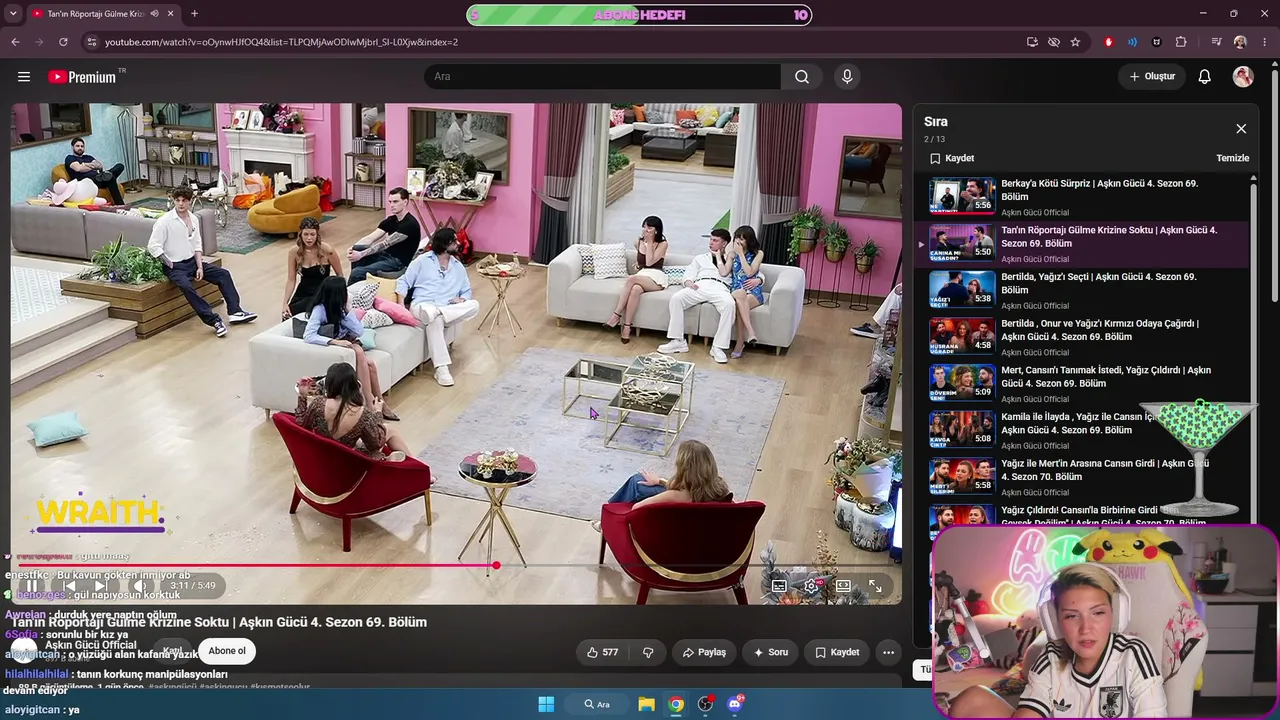Screen dimensions: 1280x720
Task: Open Chrome's three-dot menu
Action: (1265, 42)
